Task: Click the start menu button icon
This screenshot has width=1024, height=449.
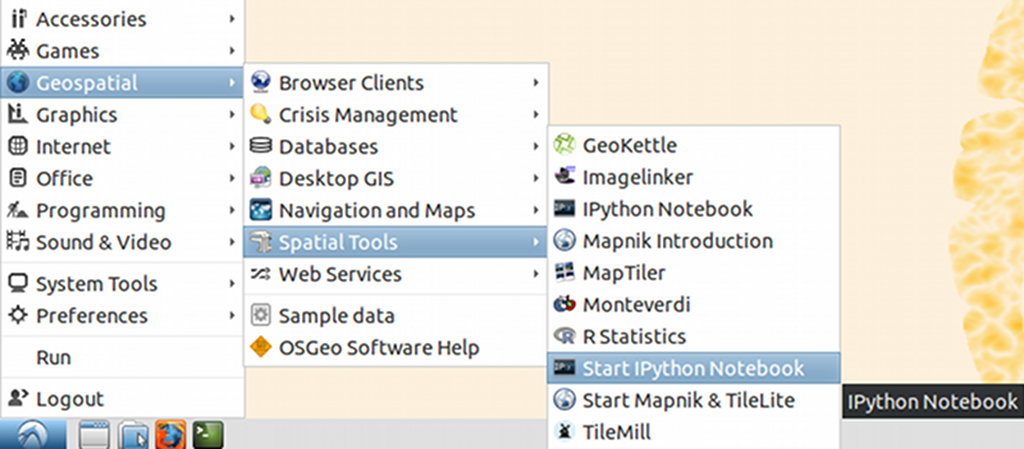Action: pos(32,435)
